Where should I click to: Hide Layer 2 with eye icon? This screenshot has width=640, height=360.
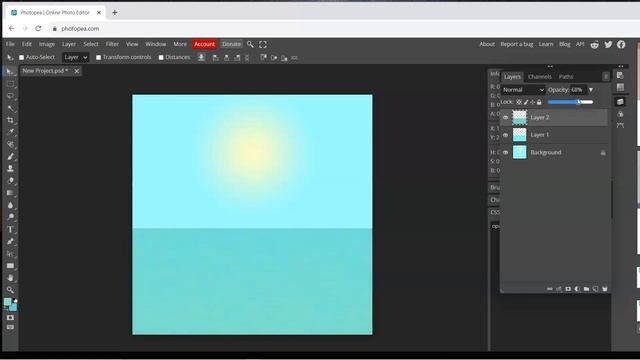[505, 118]
